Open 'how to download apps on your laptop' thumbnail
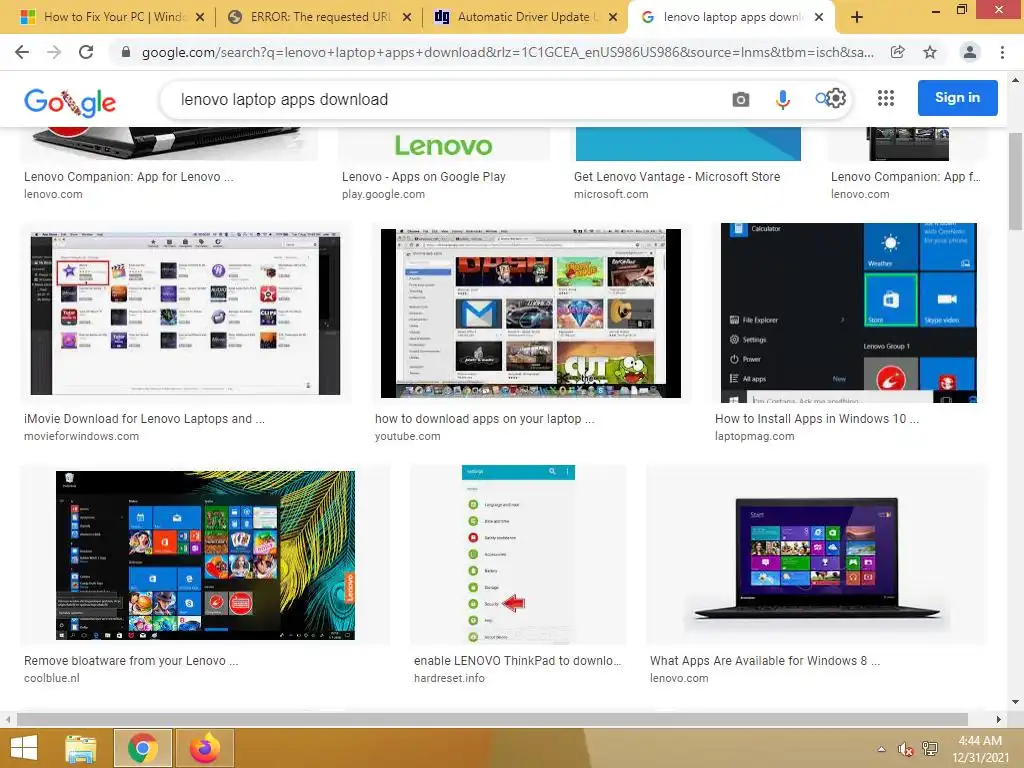The width and height of the screenshot is (1024, 768). point(530,313)
